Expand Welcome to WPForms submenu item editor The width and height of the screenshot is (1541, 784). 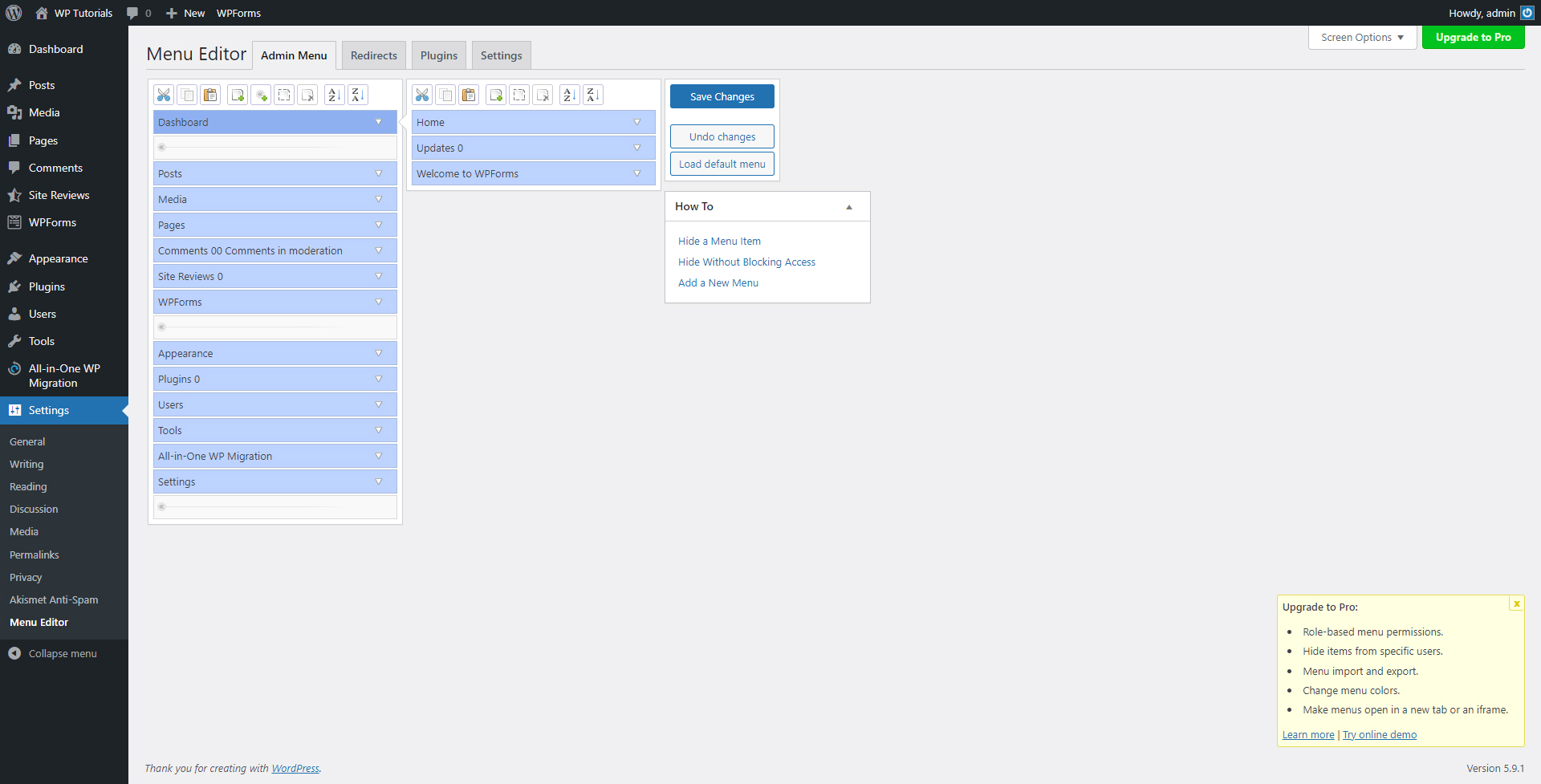click(637, 173)
